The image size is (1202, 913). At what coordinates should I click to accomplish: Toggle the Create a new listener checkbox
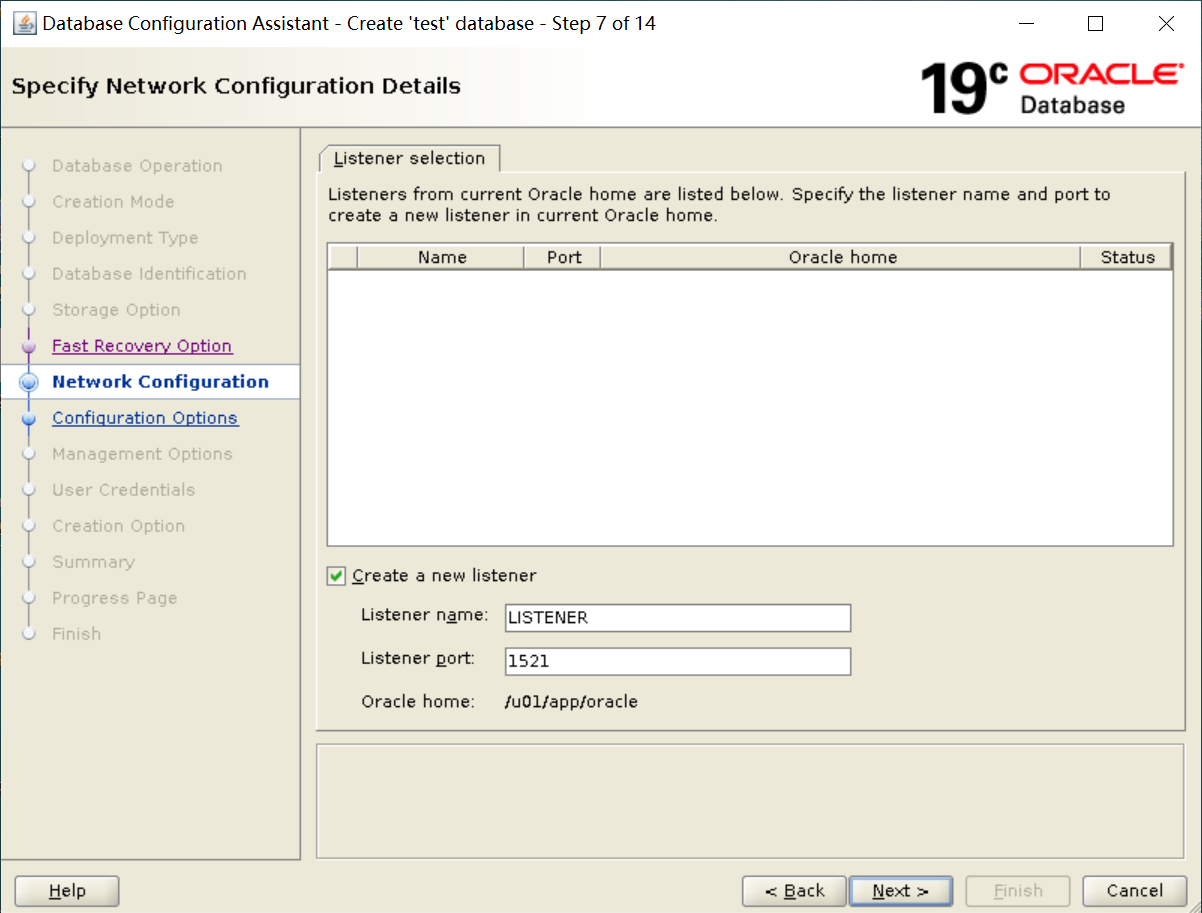pyautogui.click(x=336, y=576)
